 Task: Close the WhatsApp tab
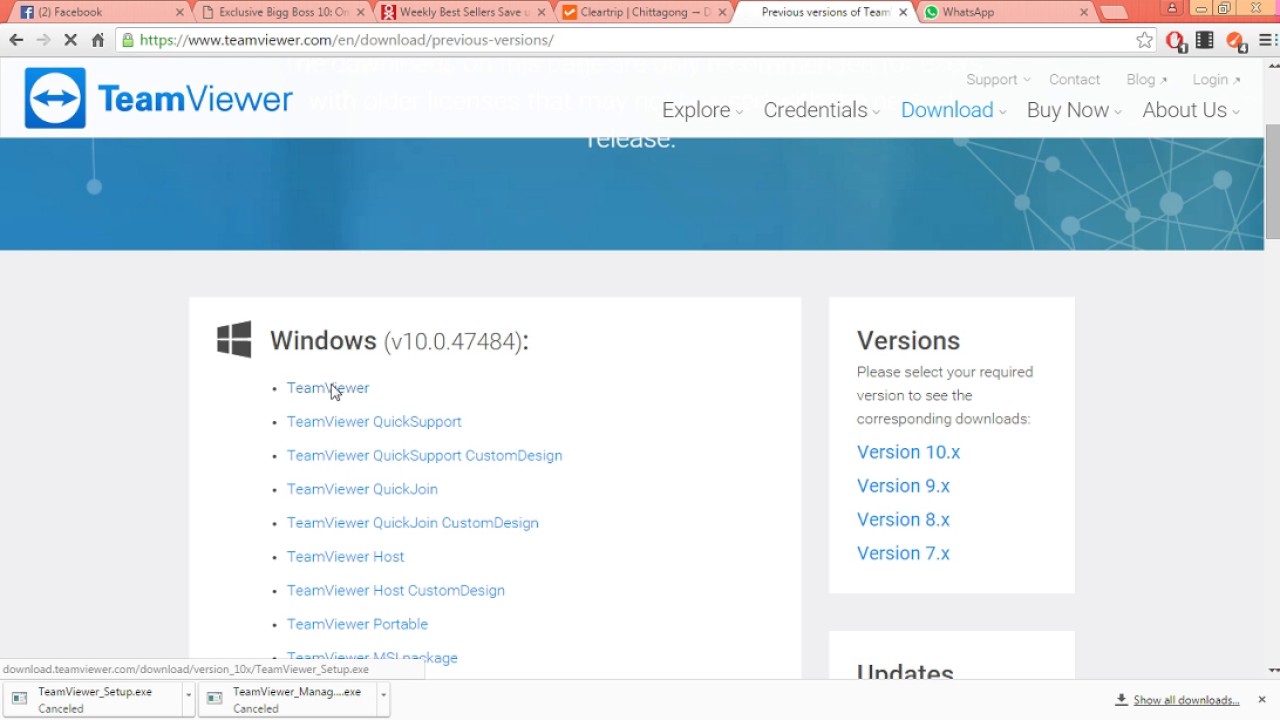point(1084,12)
